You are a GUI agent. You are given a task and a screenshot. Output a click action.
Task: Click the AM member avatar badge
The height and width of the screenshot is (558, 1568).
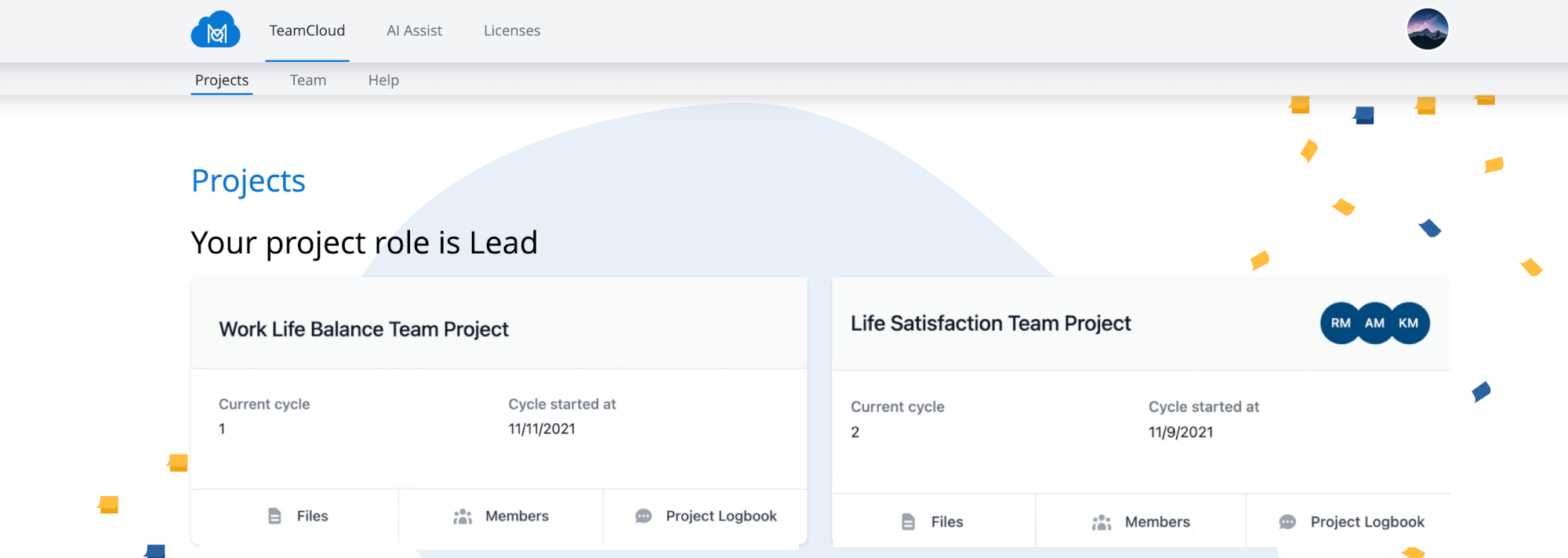click(x=1374, y=324)
